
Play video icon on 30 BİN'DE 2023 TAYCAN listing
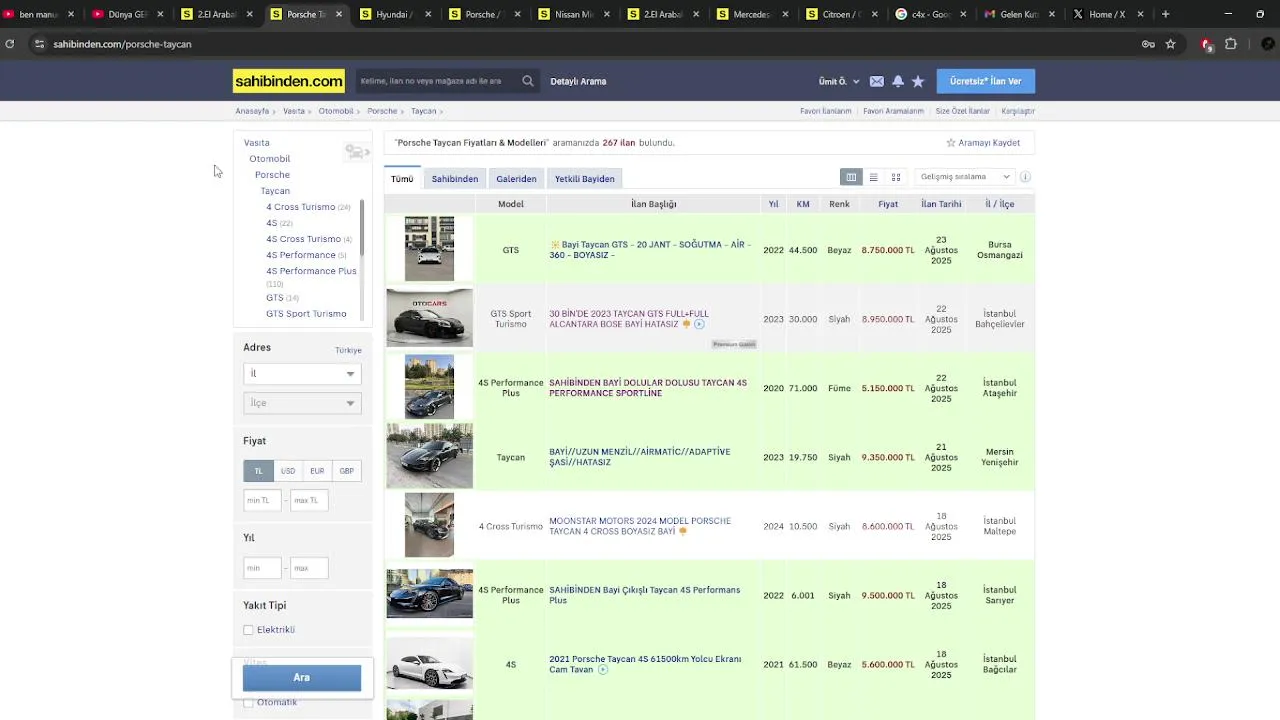click(699, 324)
